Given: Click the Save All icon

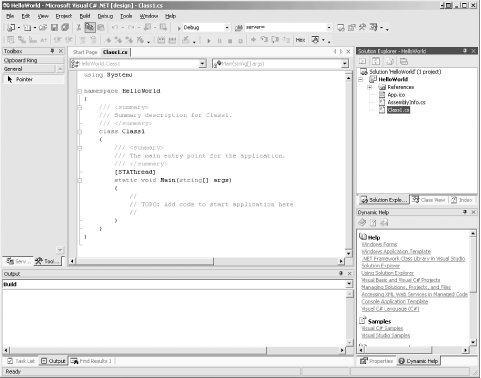Looking at the screenshot, I should [x=65, y=27].
